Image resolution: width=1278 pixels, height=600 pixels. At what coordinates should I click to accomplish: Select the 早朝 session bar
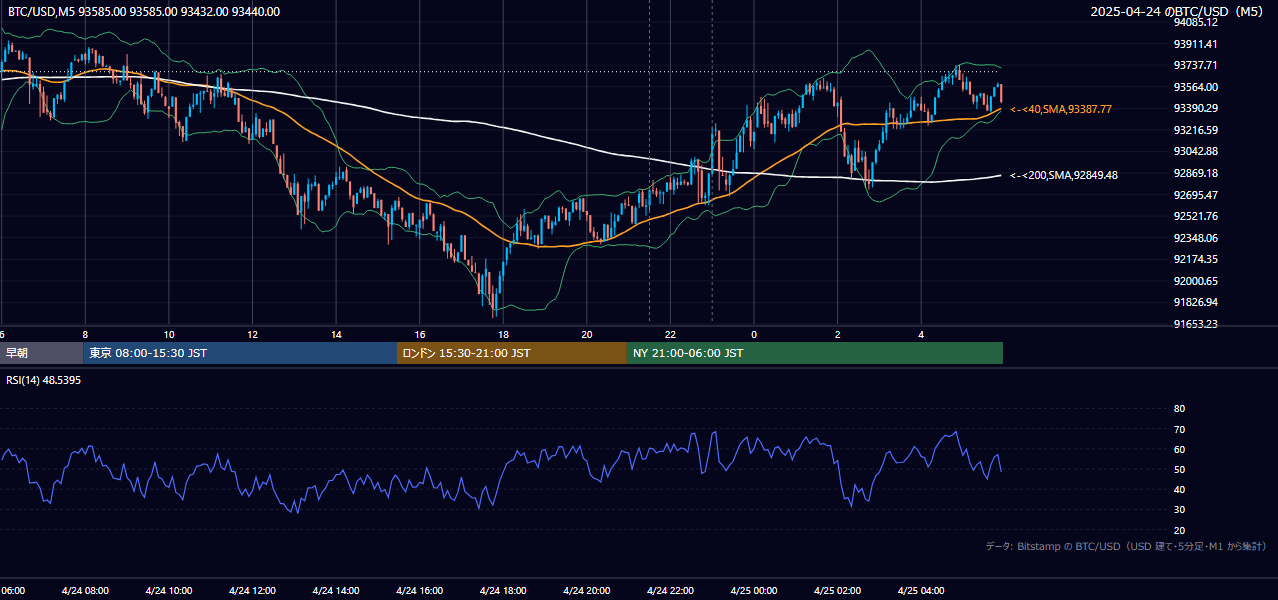41,353
